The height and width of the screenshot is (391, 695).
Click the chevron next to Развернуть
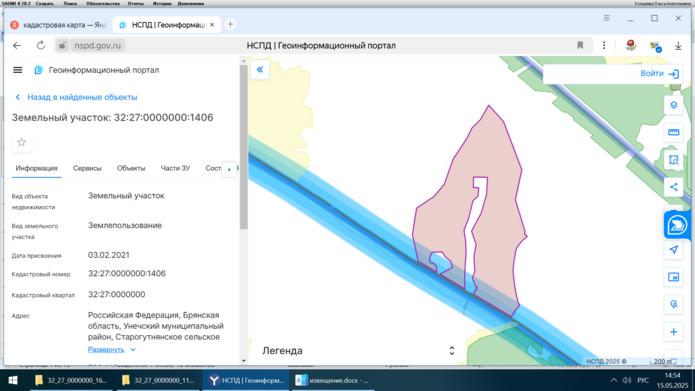(133, 349)
